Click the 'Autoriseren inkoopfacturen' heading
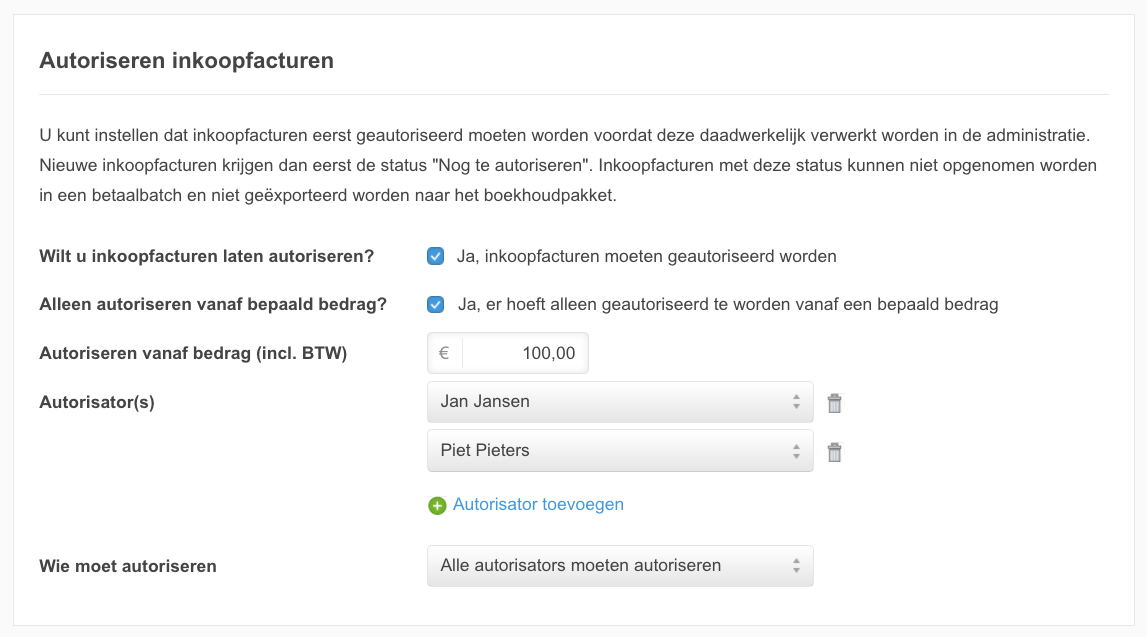Viewport: 1147px width, 637px height. 186,61
